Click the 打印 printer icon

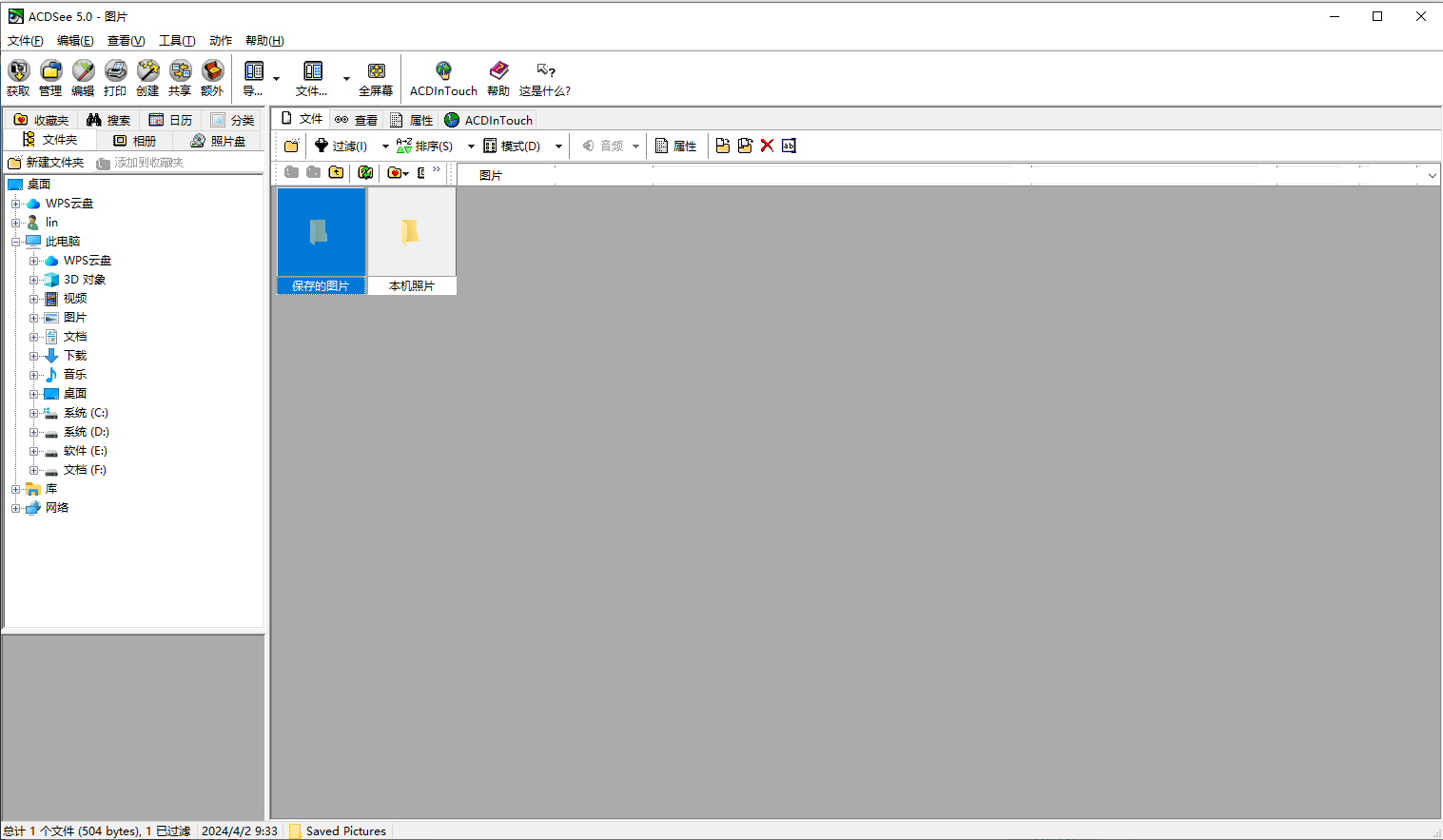pos(115,78)
